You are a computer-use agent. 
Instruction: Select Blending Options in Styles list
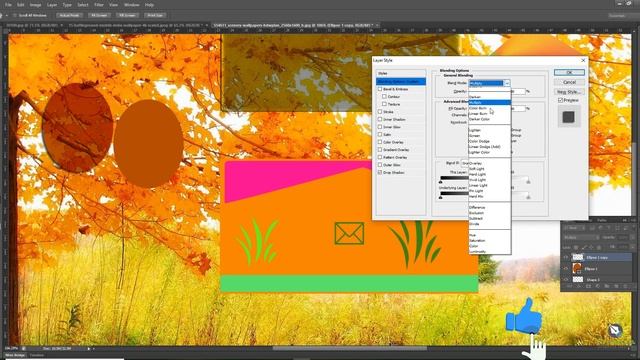click(x=401, y=82)
